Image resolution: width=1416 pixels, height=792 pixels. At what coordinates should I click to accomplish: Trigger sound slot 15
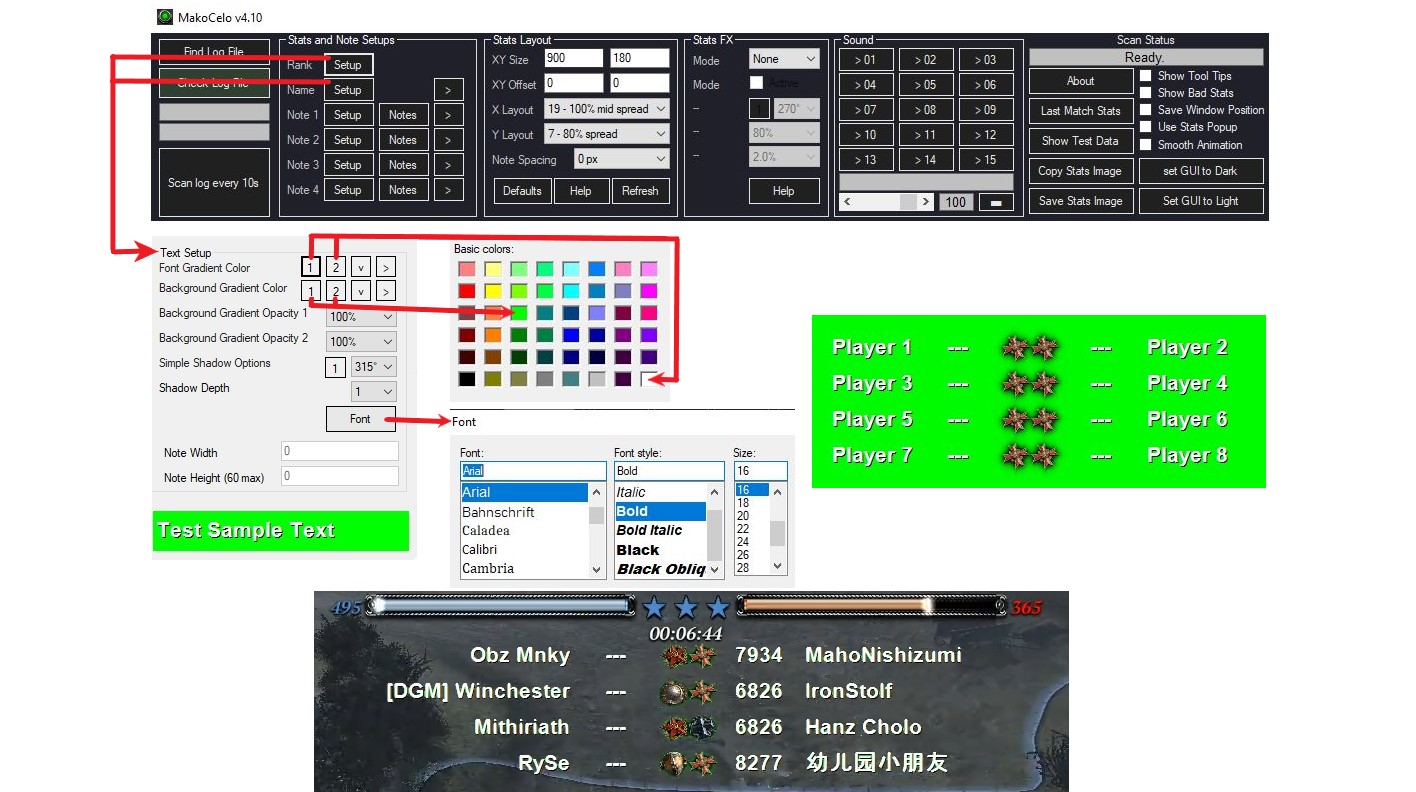(x=985, y=160)
